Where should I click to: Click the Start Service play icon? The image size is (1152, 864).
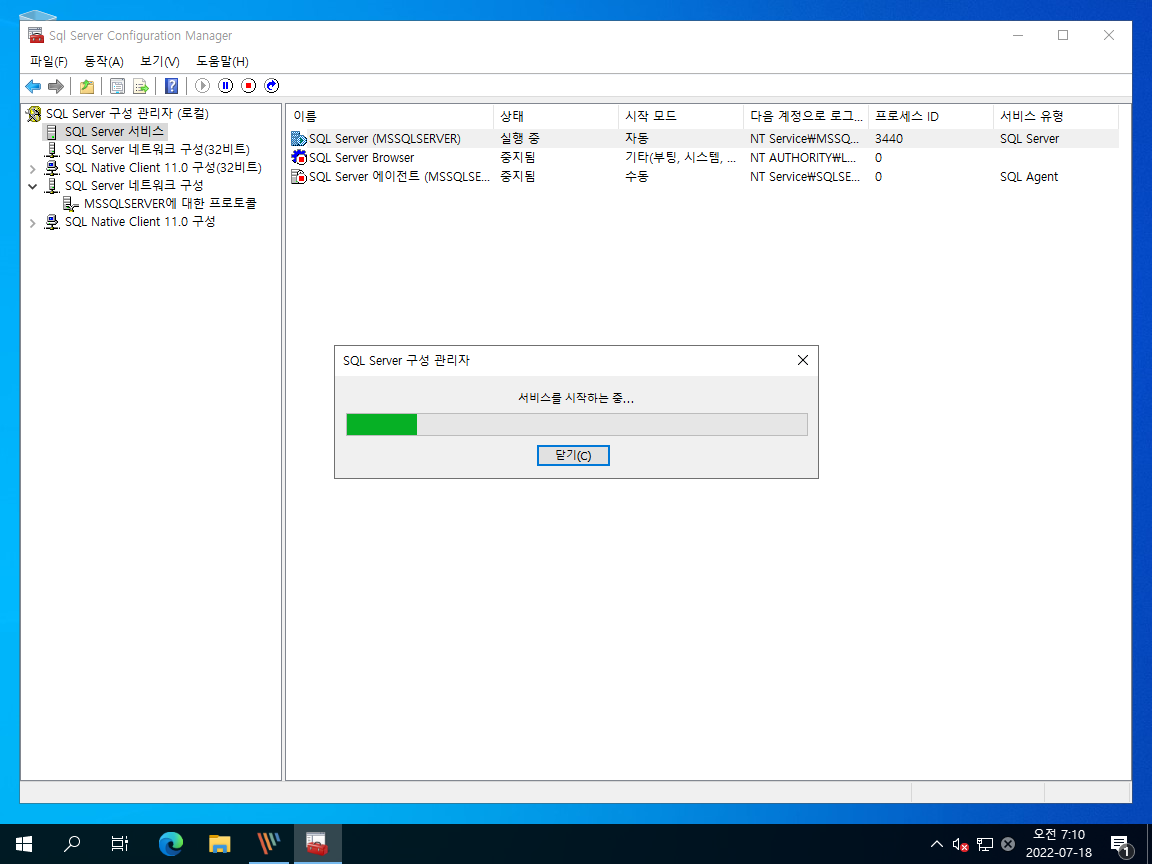pyautogui.click(x=202, y=86)
